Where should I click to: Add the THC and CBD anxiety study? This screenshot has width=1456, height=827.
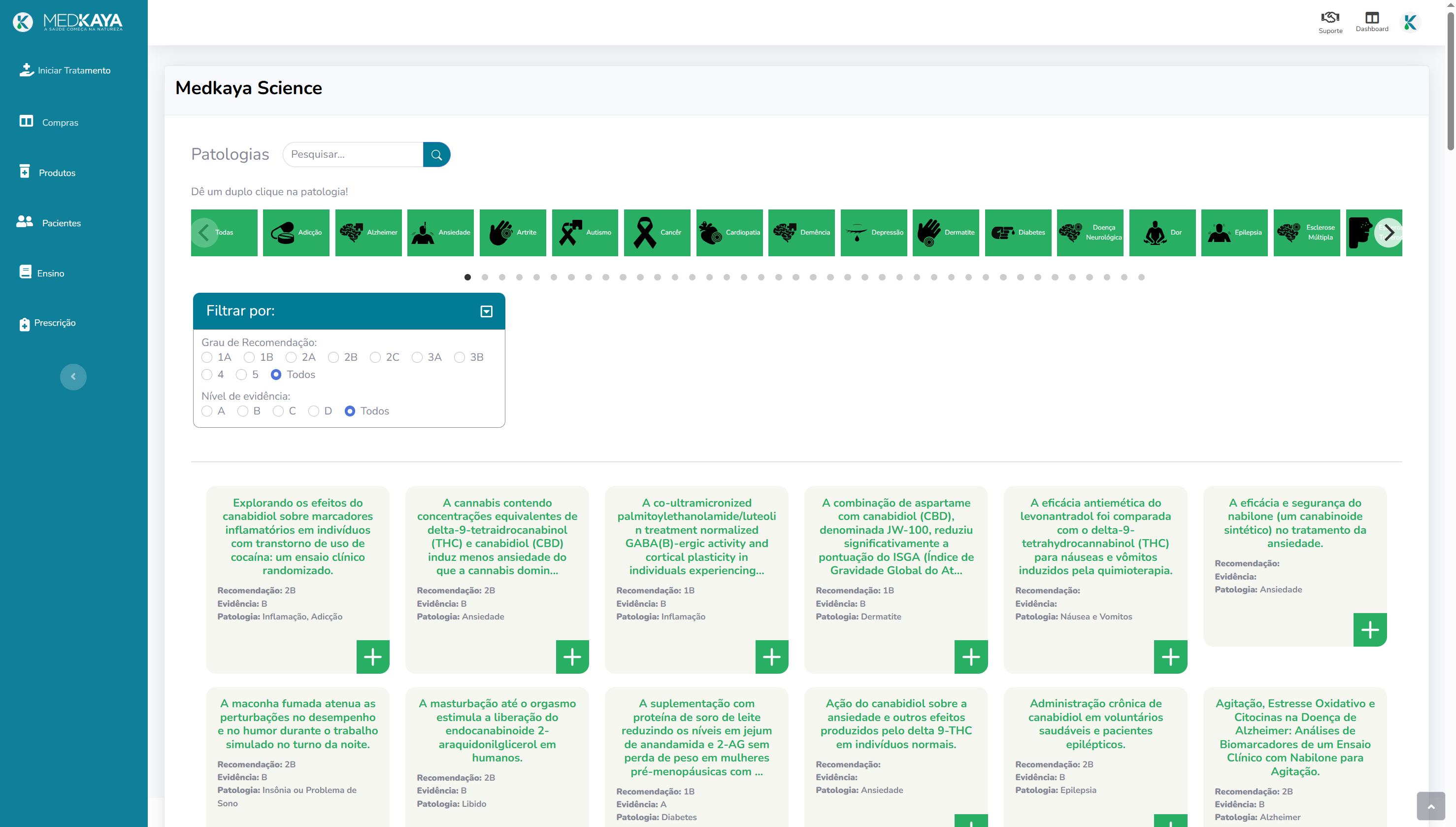click(x=572, y=657)
